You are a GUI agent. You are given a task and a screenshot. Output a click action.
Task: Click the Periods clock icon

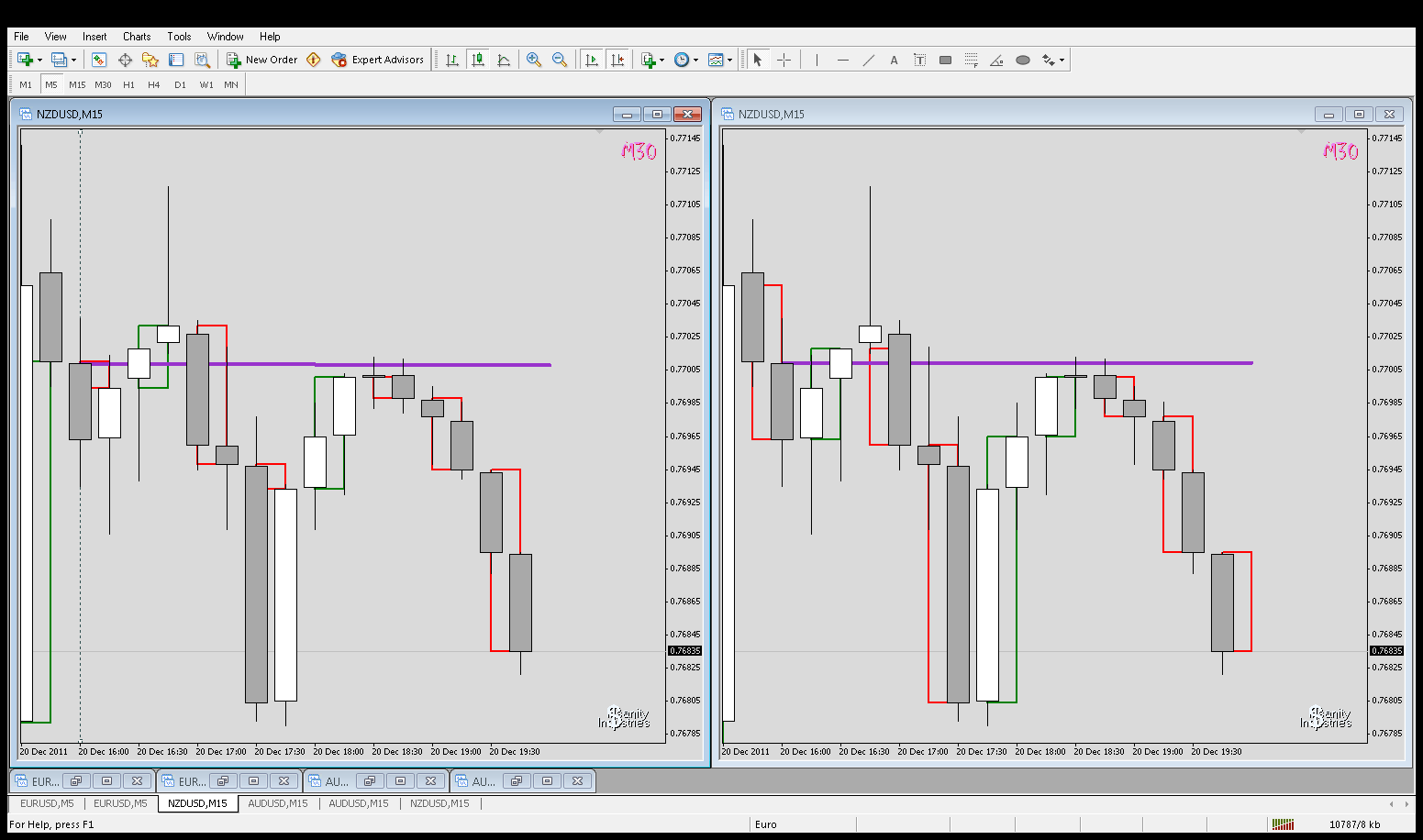pyautogui.click(x=682, y=60)
